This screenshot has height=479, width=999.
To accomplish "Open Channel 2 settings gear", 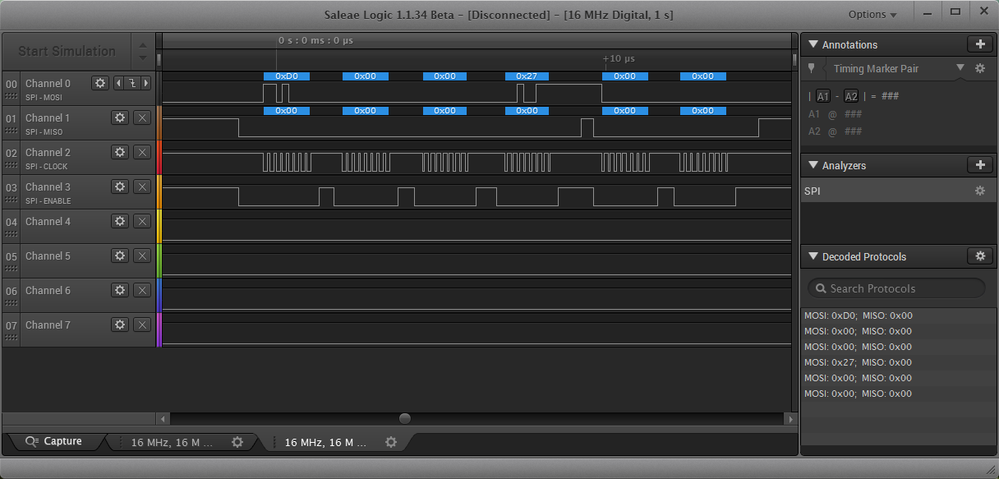I will 120,152.
